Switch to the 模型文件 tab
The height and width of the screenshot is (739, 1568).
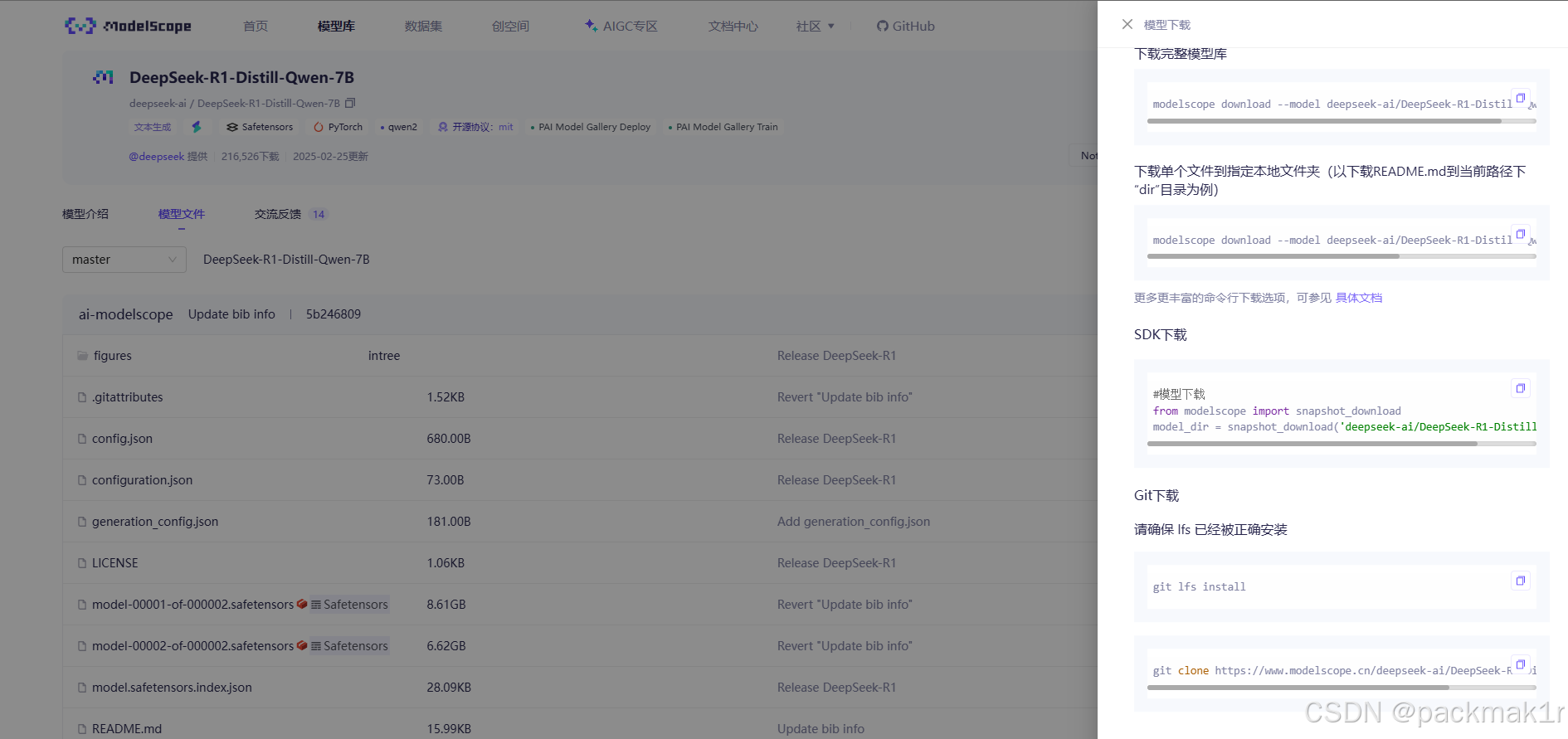(x=182, y=214)
